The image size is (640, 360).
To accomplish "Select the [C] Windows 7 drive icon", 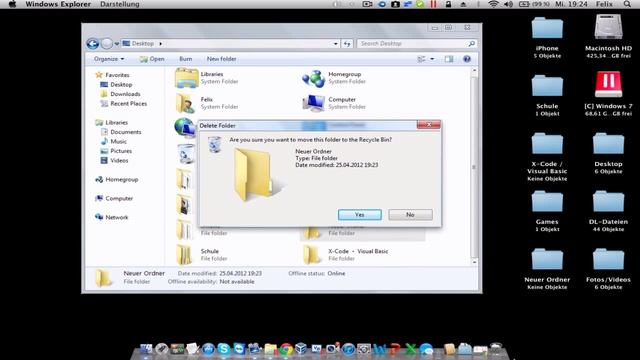I will click(x=608, y=84).
